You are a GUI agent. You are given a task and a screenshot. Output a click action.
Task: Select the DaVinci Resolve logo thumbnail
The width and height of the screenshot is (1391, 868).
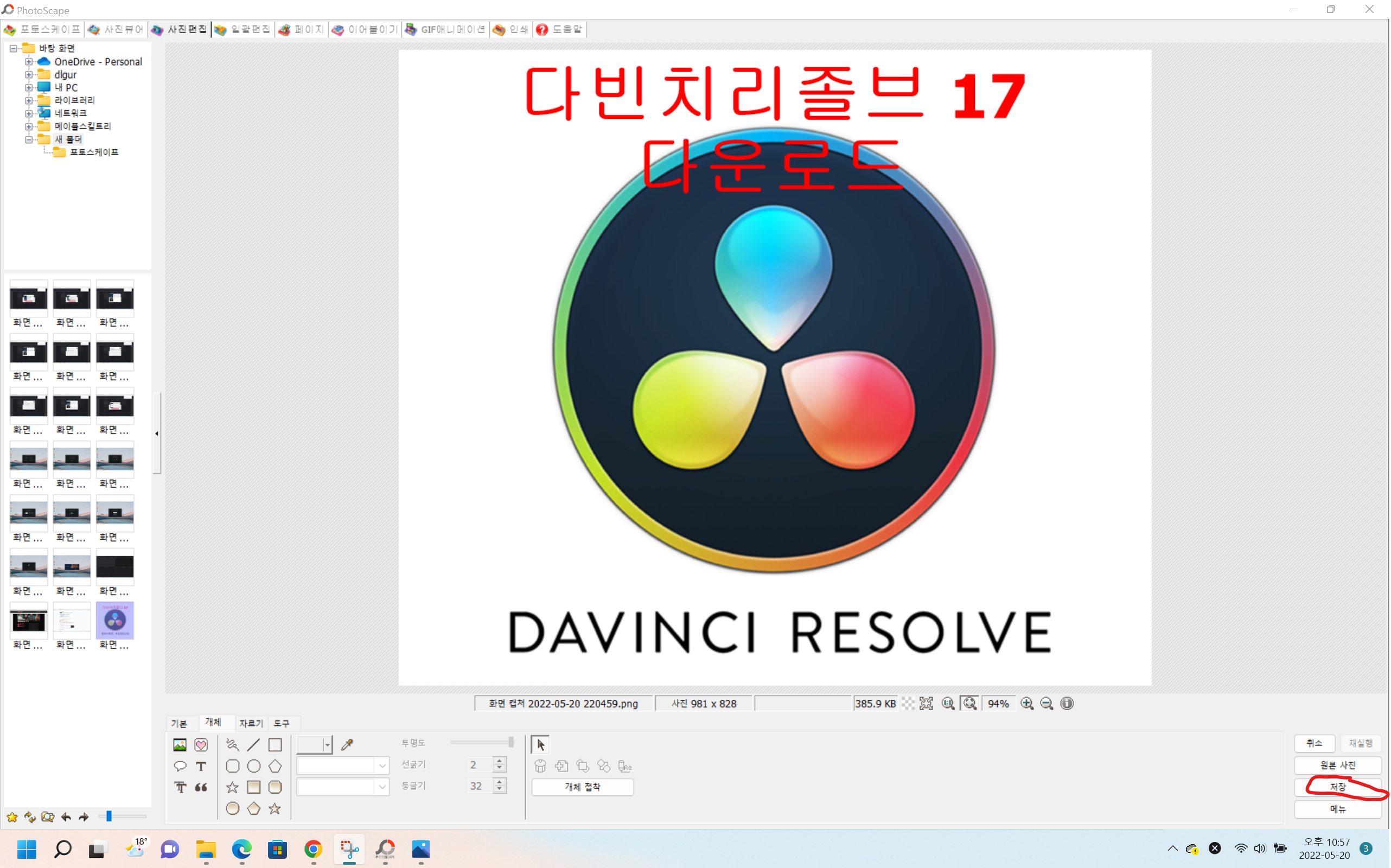115,621
